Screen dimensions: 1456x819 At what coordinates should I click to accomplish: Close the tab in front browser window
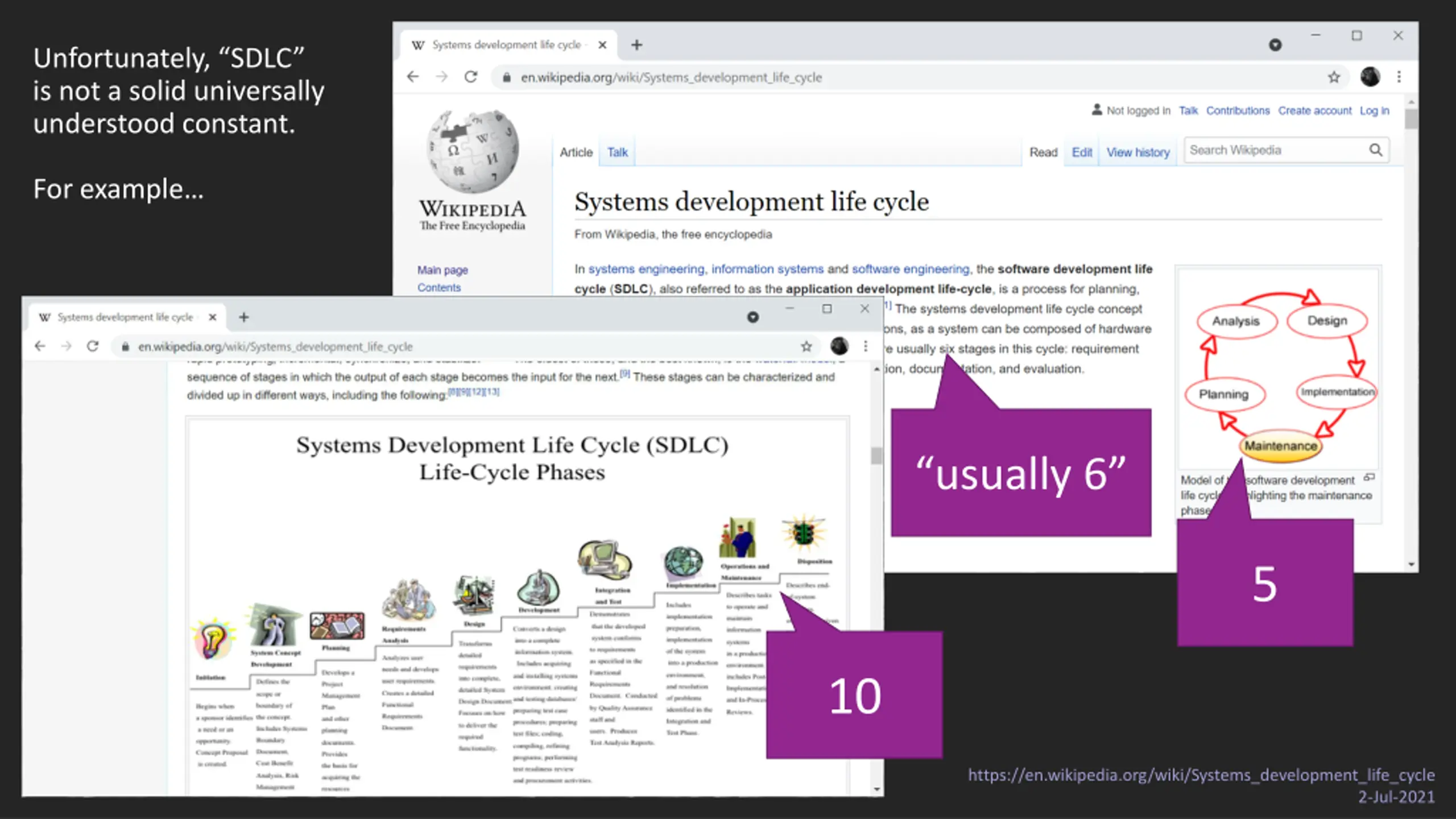point(212,317)
